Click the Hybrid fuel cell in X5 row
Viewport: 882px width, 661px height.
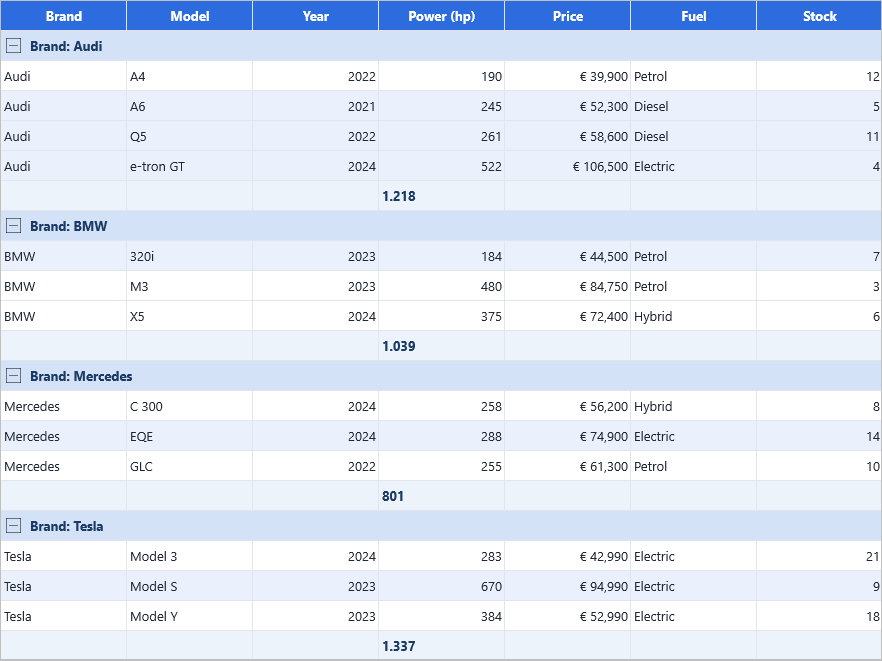[694, 316]
